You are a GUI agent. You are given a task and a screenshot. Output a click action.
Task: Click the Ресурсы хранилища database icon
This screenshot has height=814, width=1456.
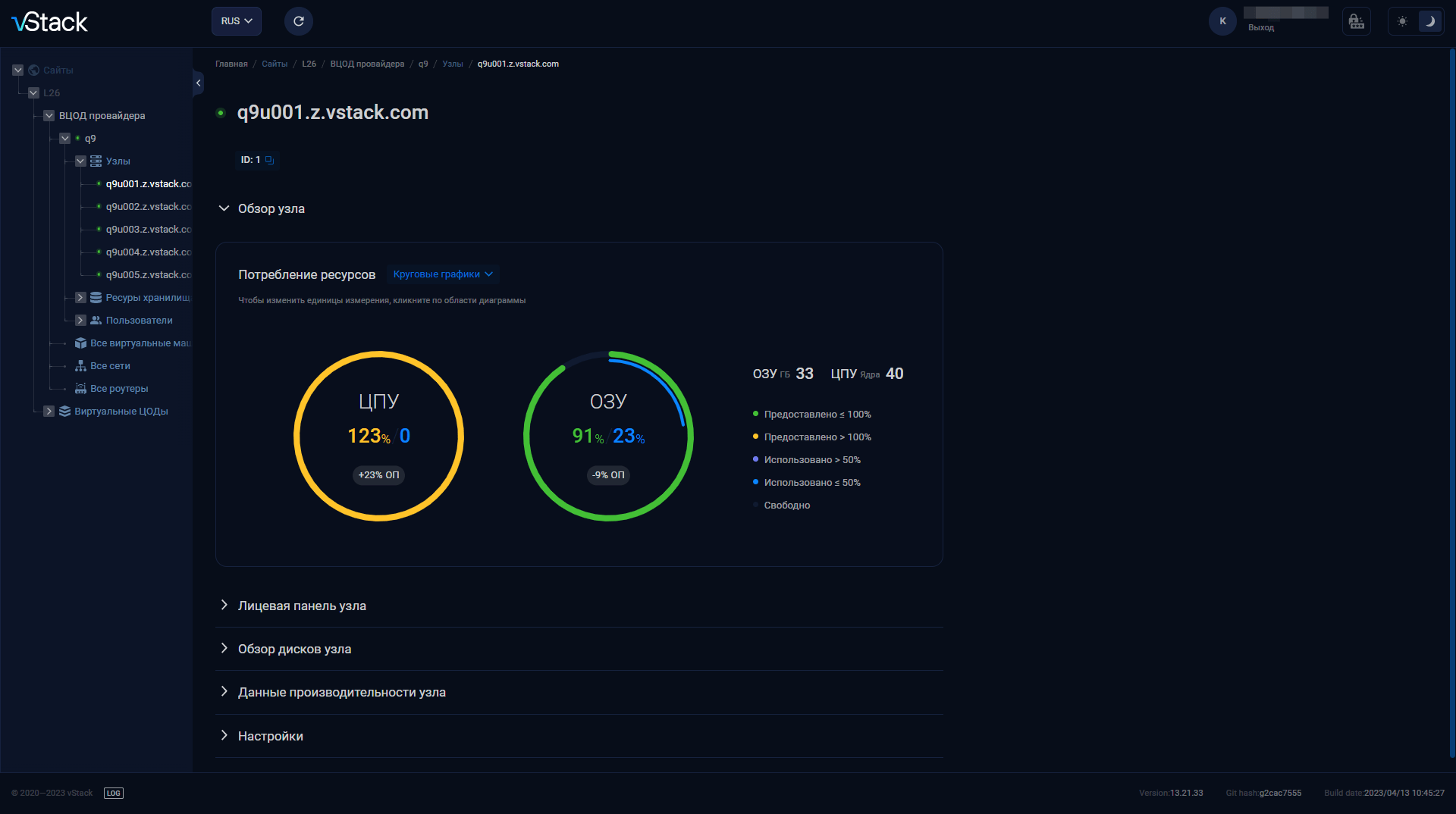click(96, 297)
